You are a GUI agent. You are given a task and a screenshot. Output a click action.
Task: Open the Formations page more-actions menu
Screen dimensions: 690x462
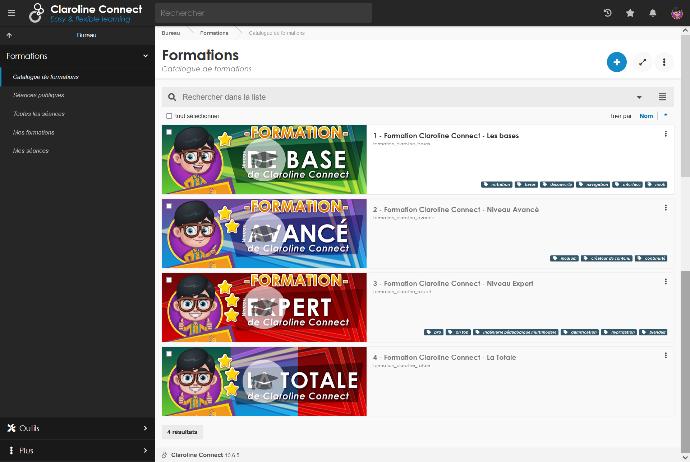[x=664, y=62]
